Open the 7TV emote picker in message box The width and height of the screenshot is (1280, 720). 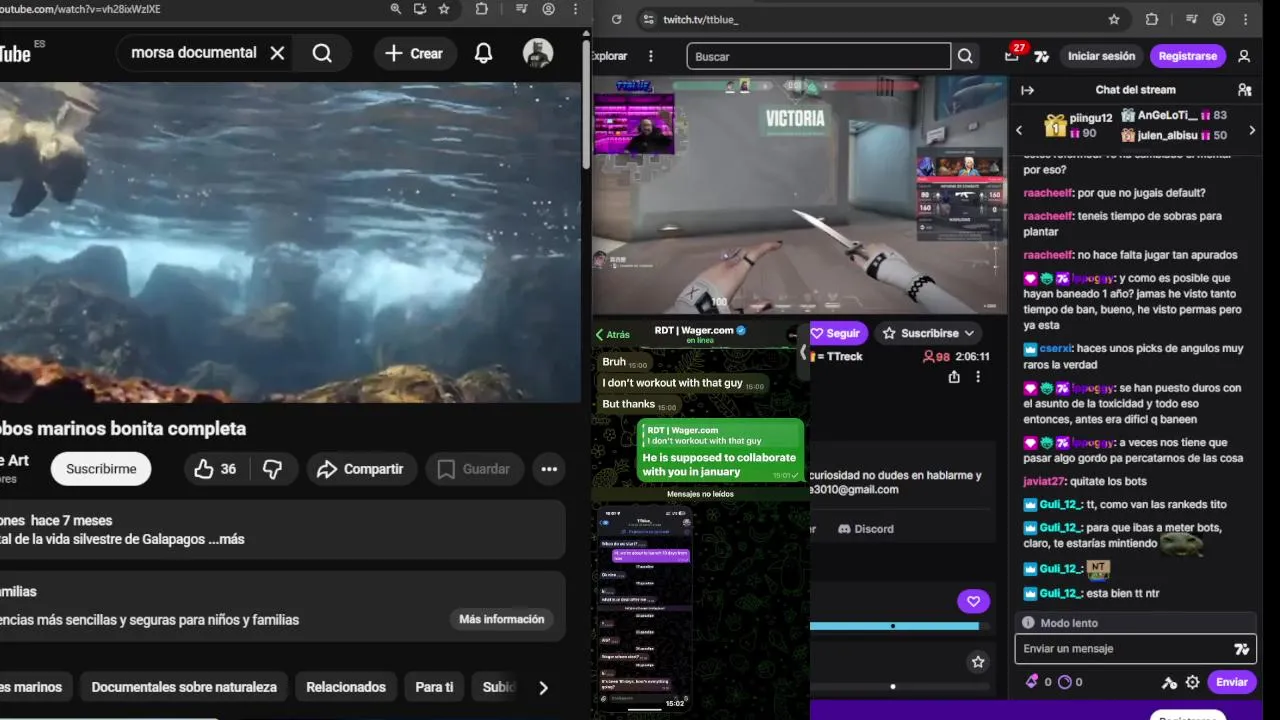(x=1241, y=649)
